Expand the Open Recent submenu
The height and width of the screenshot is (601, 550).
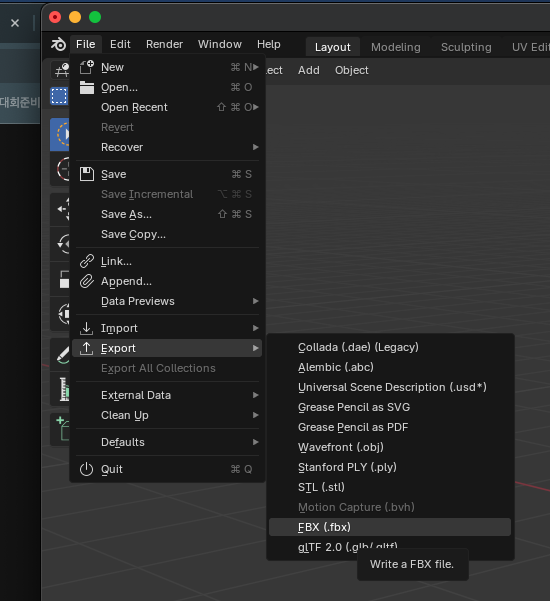tap(167, 107)
